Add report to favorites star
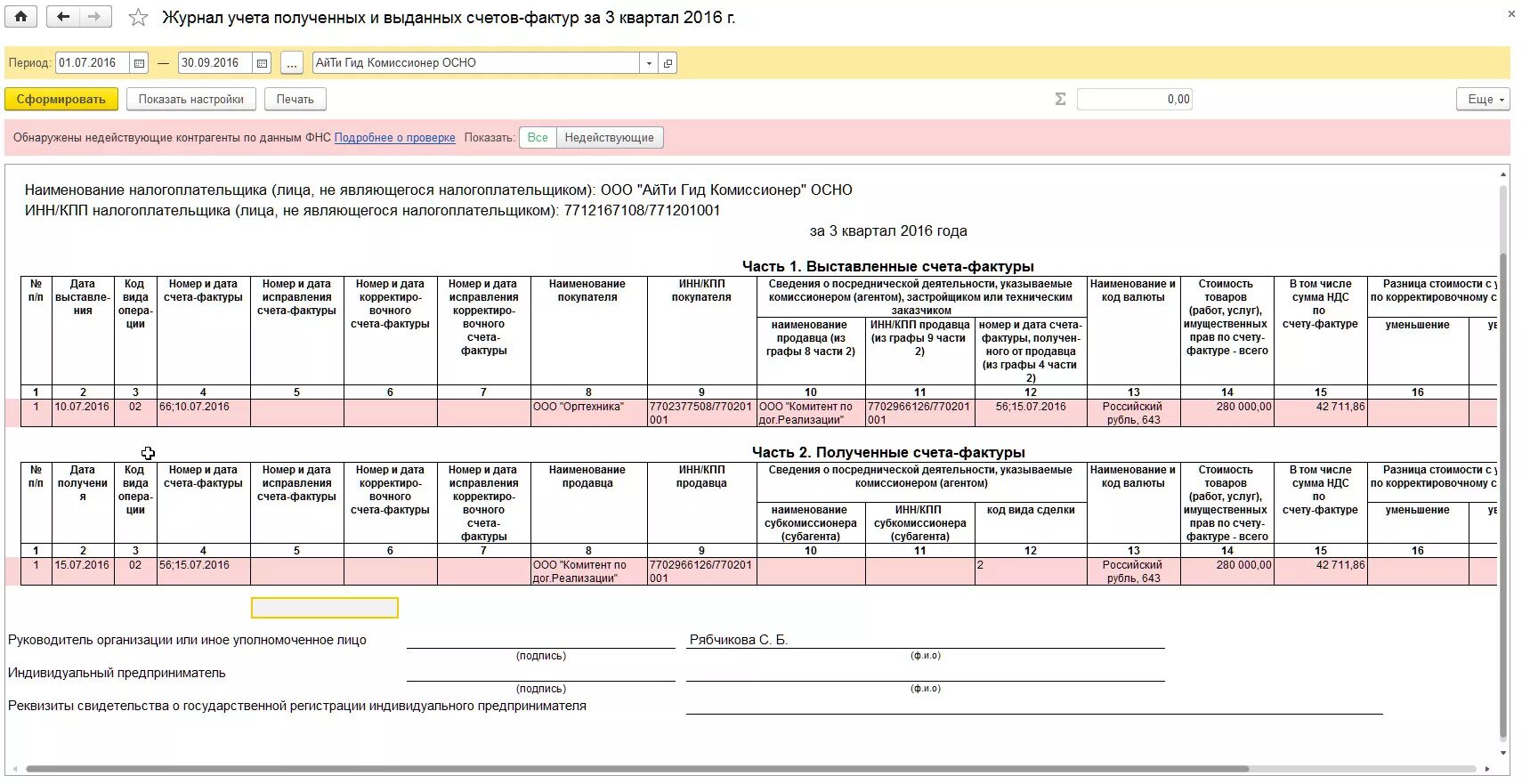 pos(138,18)
